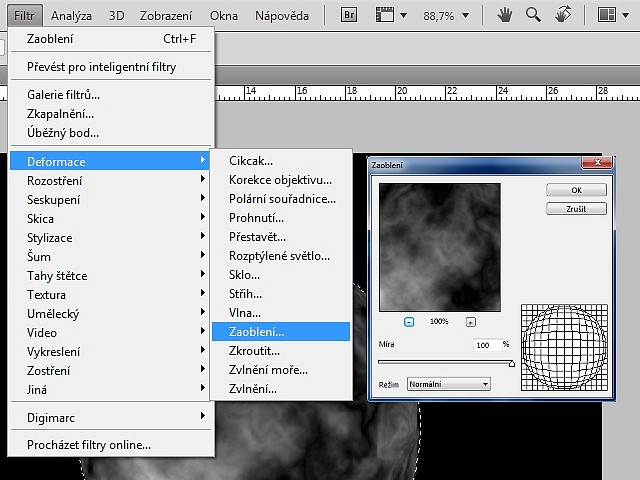Open Jiná submenu
The height and width of the screenshot is (480, 640).
pos(110,389)
